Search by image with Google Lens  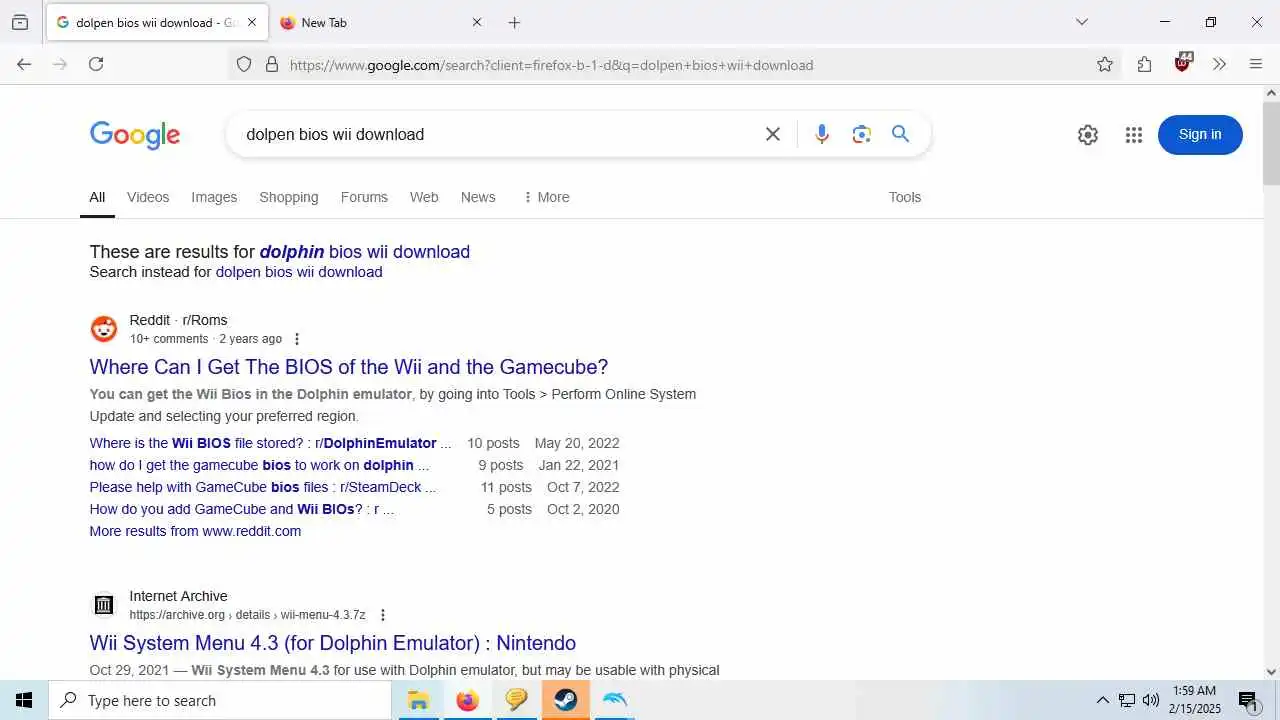(x=862, y=134)
